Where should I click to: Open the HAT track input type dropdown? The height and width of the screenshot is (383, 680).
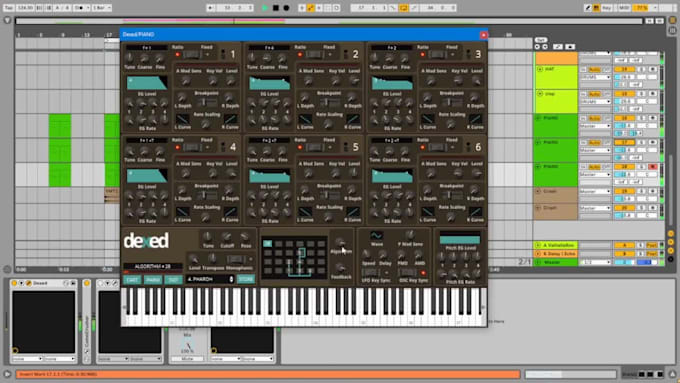pyautogui.click(x=595, y=77)
